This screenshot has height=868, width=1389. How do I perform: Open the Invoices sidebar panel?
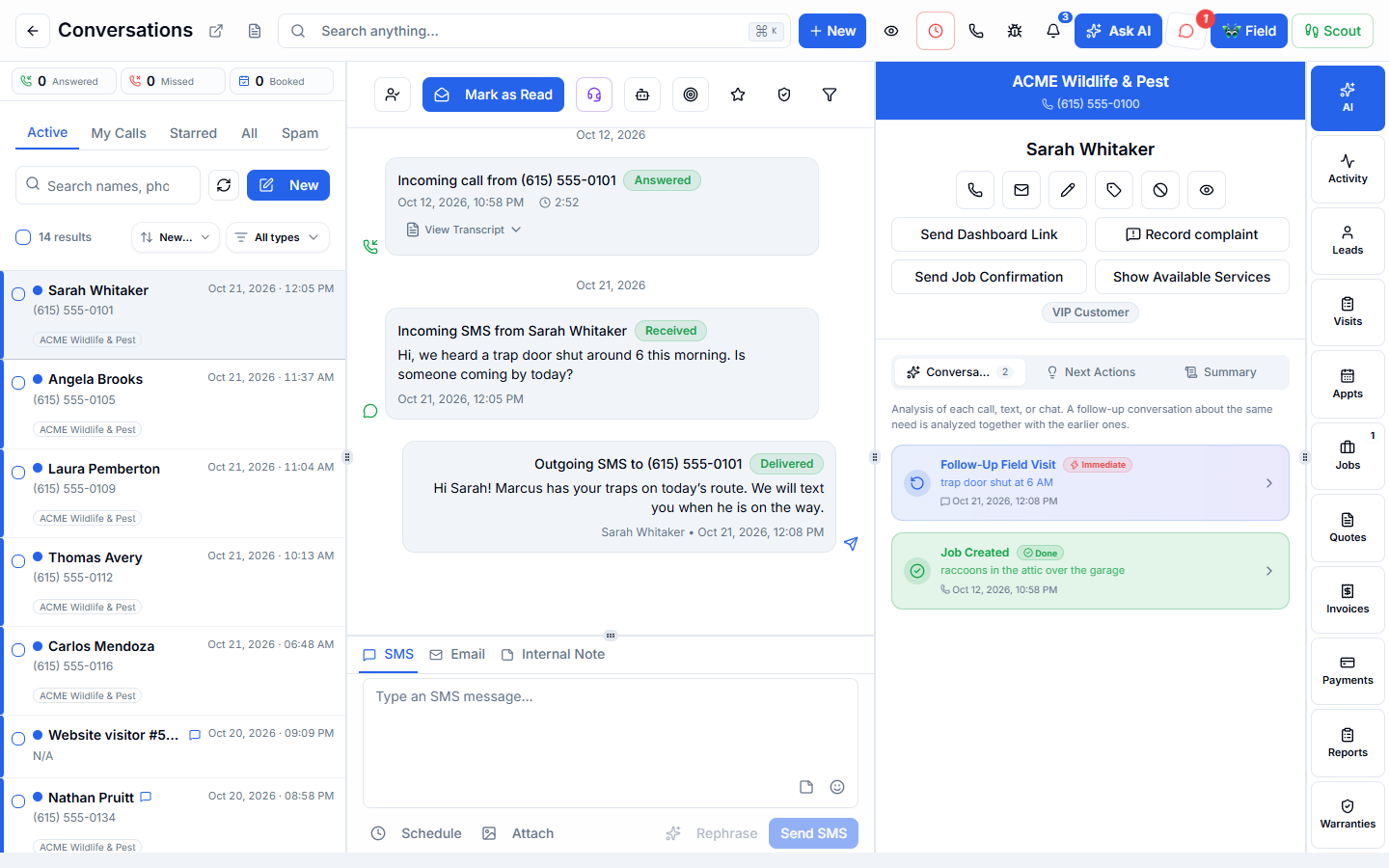[1348, 599]
